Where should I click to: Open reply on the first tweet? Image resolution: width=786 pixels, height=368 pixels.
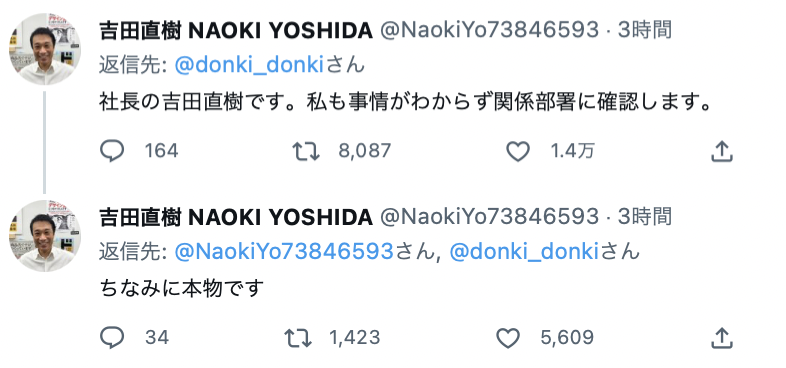[112, 150]
